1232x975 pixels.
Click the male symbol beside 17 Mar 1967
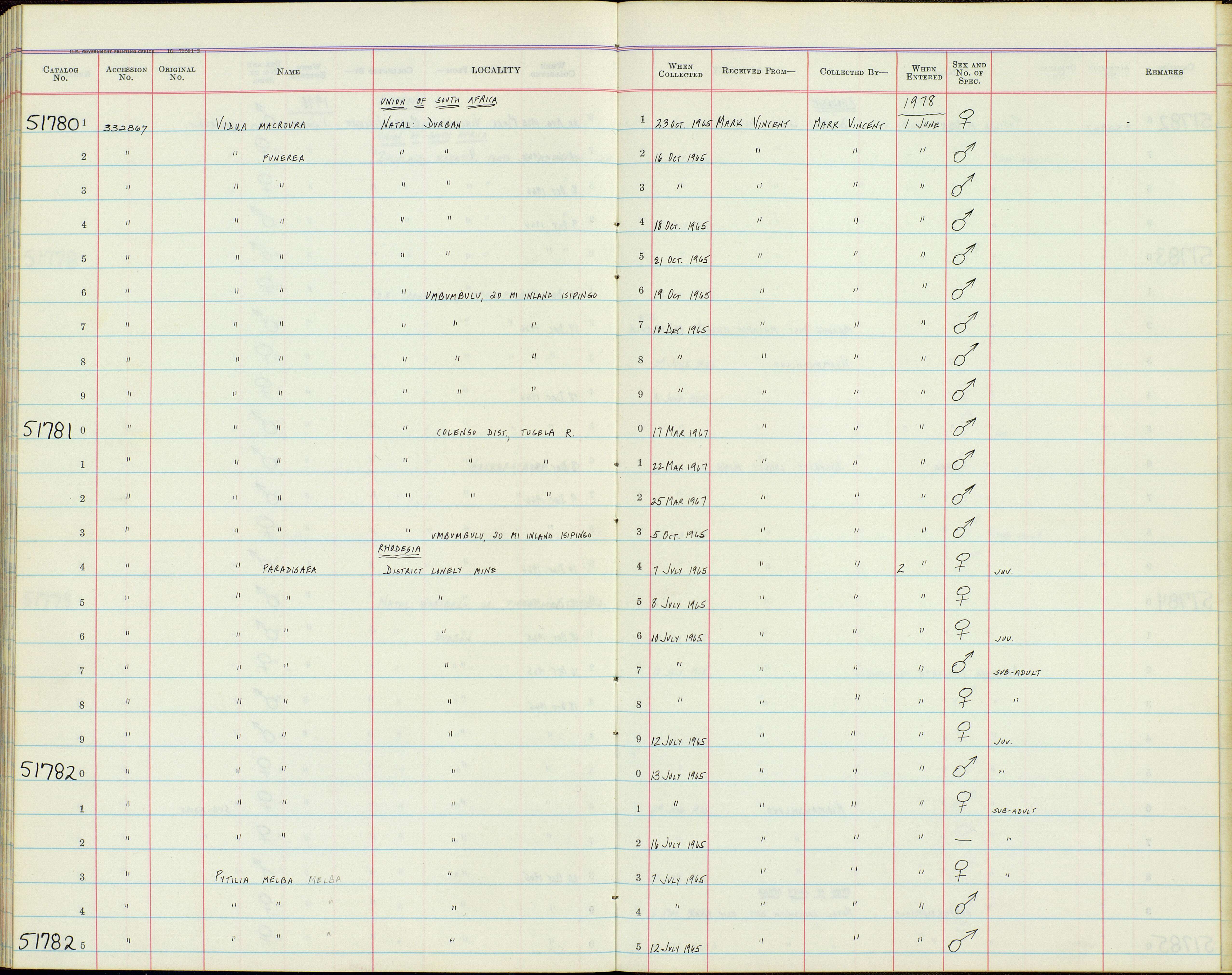964,428
